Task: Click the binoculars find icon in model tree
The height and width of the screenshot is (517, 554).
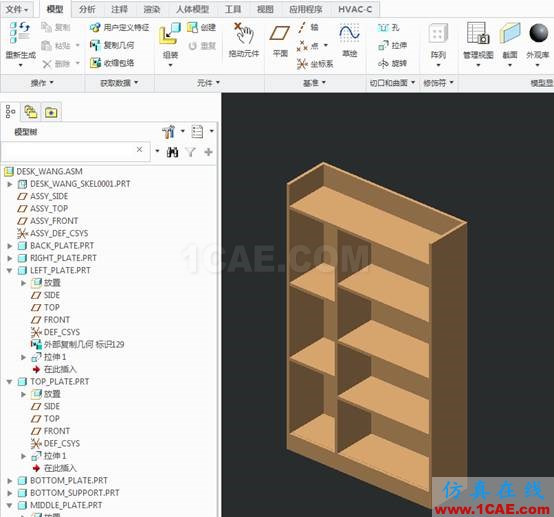Action: click(x=172, y=152)
